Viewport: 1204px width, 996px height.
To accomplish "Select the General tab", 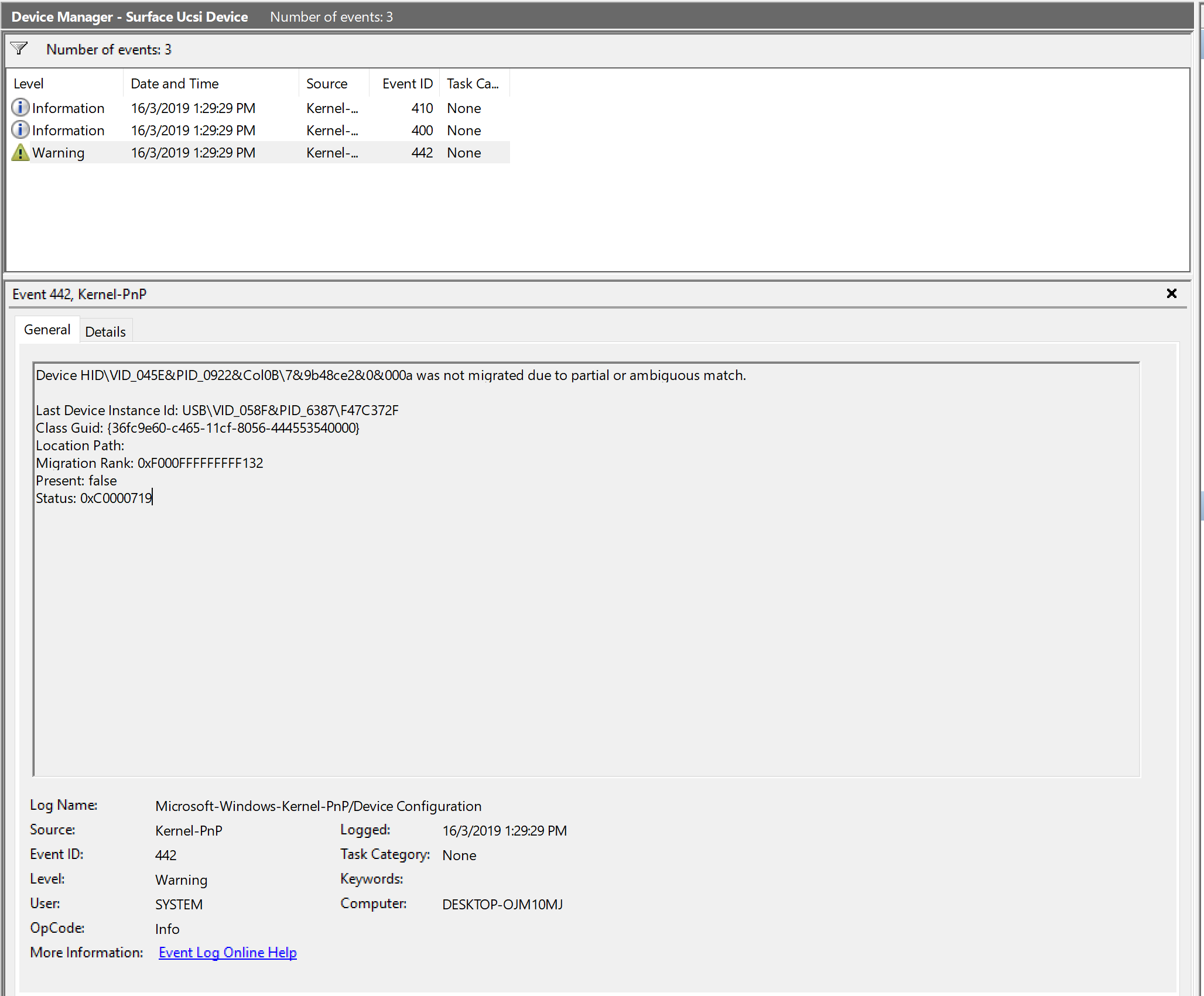I will tap(47, 330).
